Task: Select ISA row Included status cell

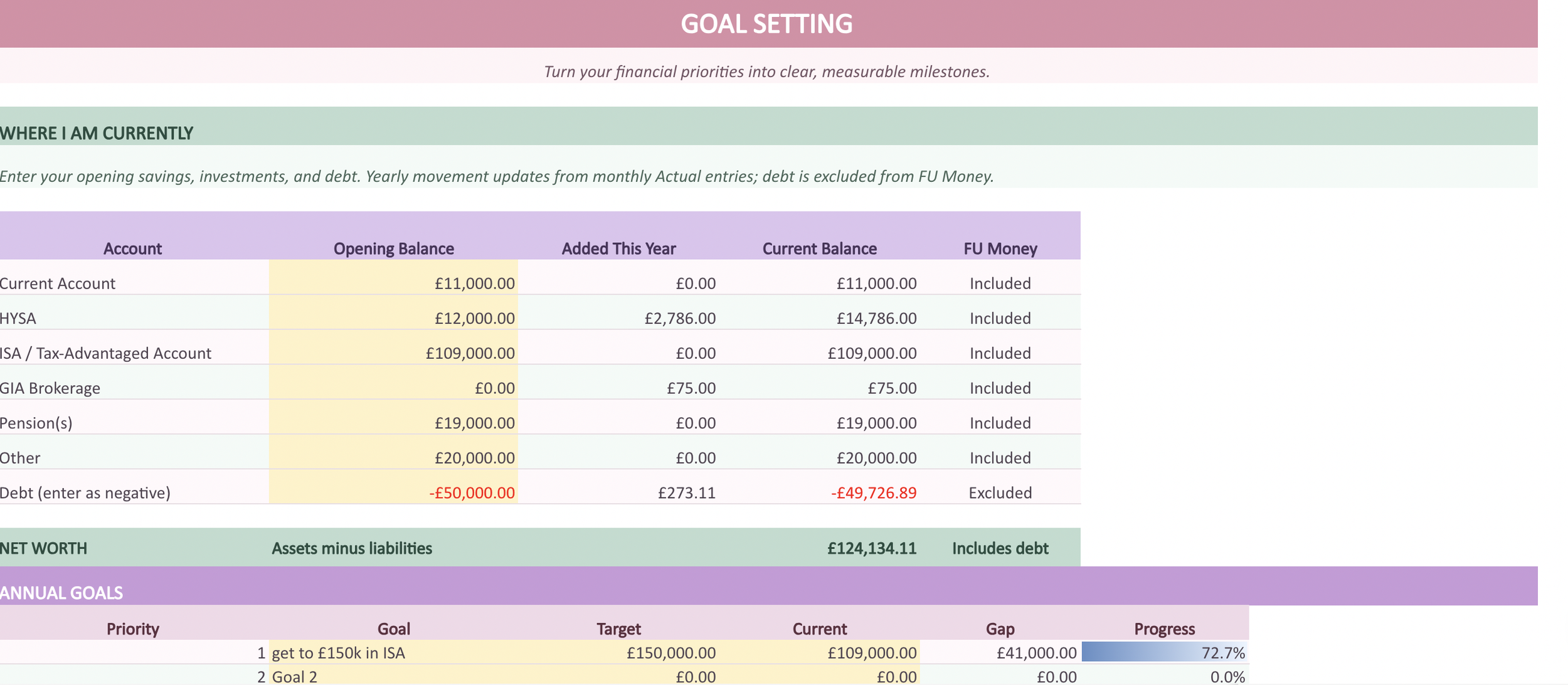Action: point(1000,348)
